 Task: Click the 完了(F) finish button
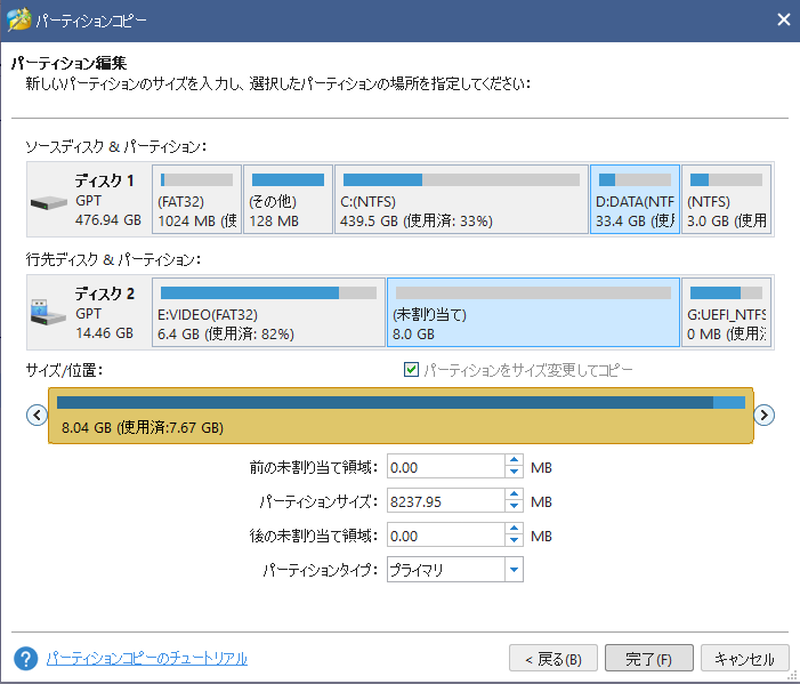click(x=649, y=658)
